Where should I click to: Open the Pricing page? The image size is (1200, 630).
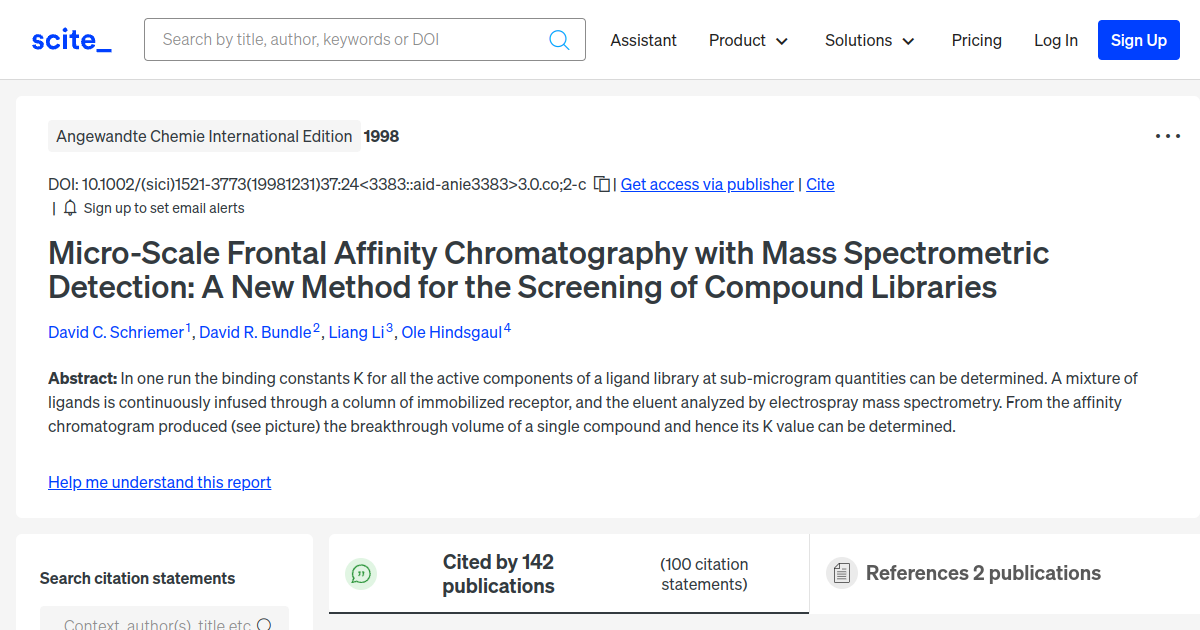click(x=976, y=41)
